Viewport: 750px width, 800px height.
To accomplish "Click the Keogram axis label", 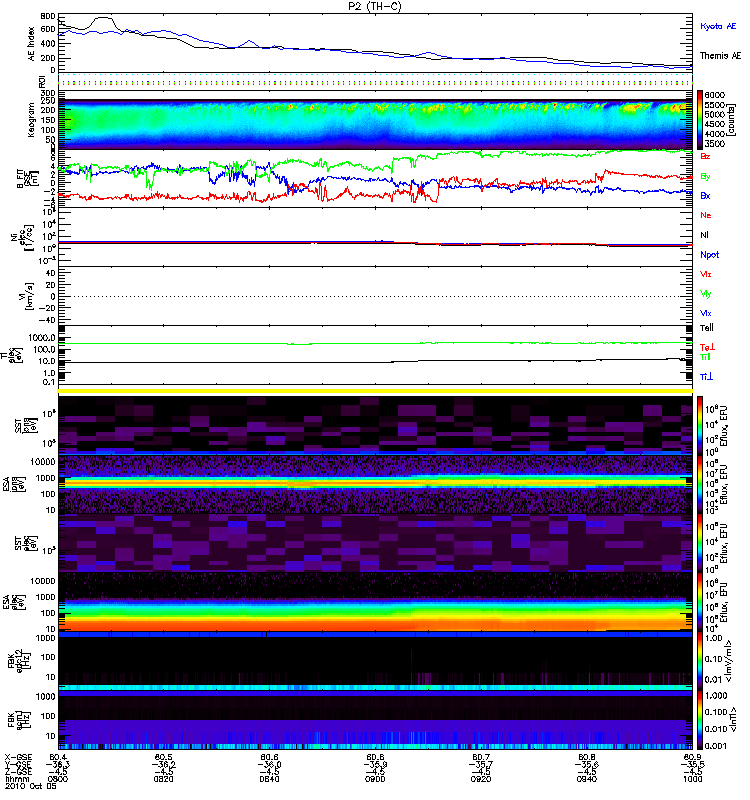I will click(x=32, y=119).
